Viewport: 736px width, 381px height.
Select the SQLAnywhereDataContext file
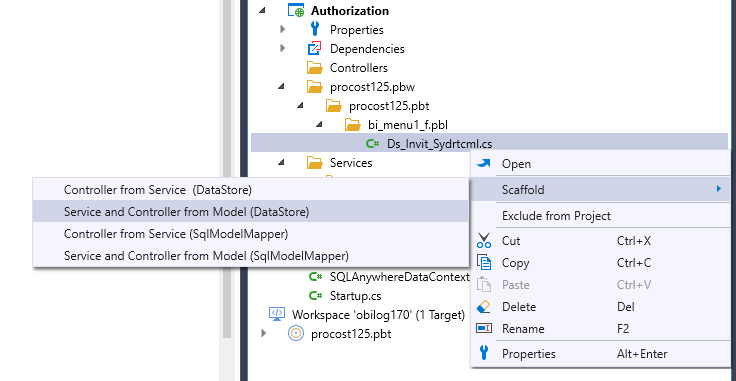[399, 277]
